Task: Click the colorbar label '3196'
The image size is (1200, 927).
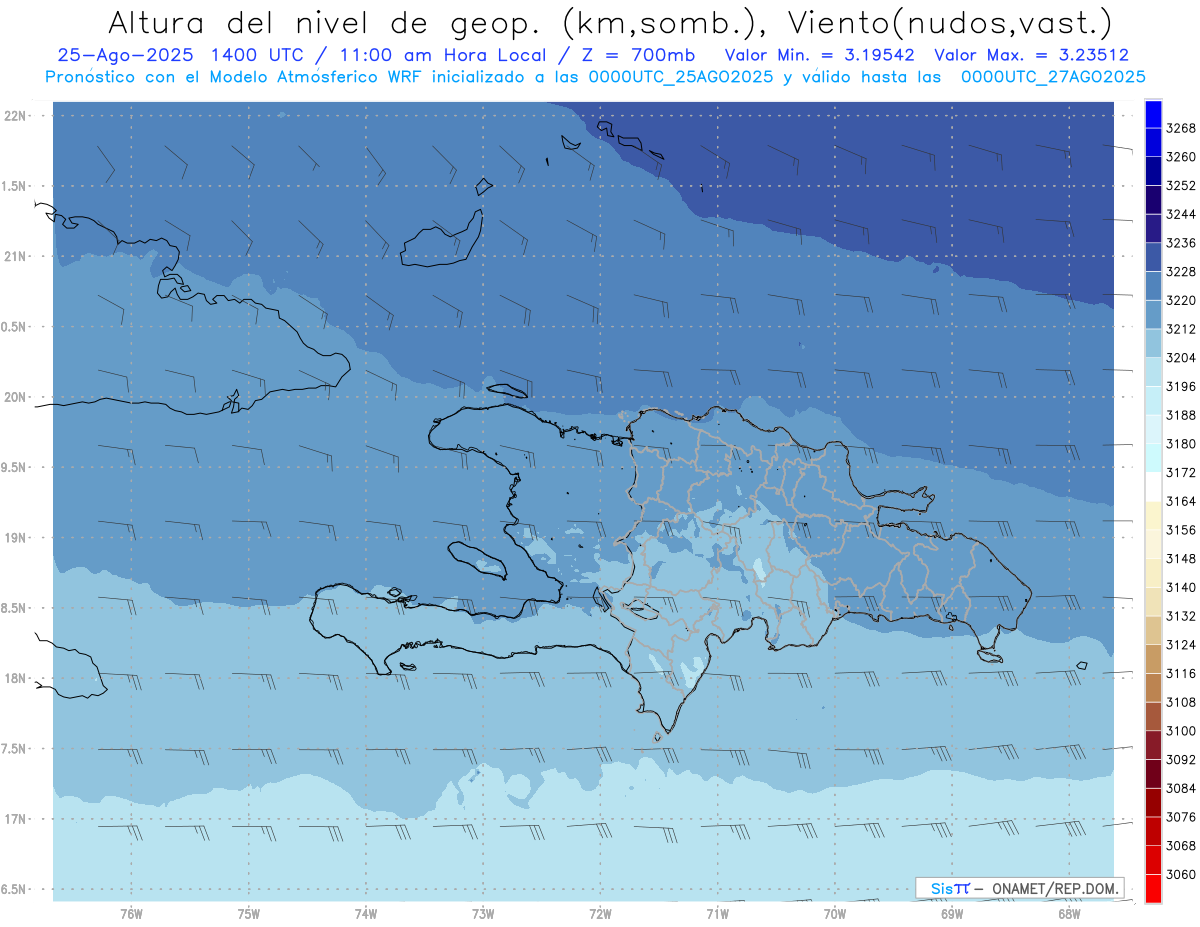Action: tap(1181, 386)
